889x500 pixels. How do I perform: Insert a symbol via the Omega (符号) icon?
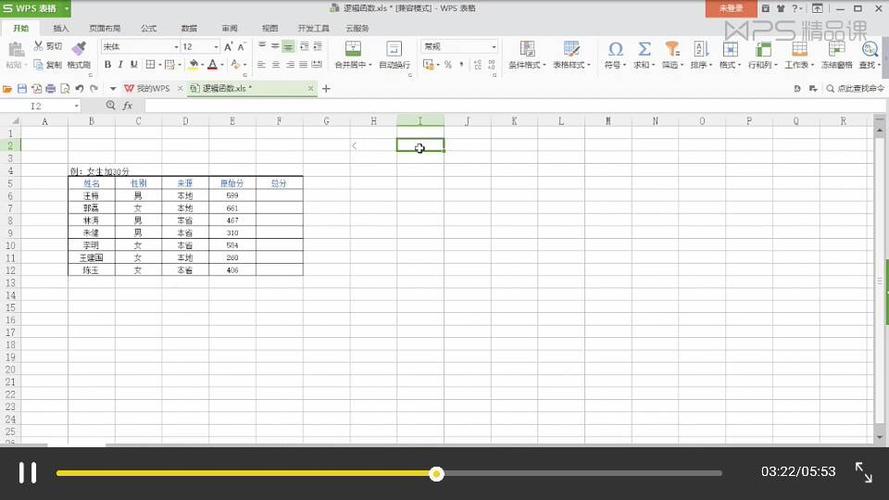click(615, 49)
